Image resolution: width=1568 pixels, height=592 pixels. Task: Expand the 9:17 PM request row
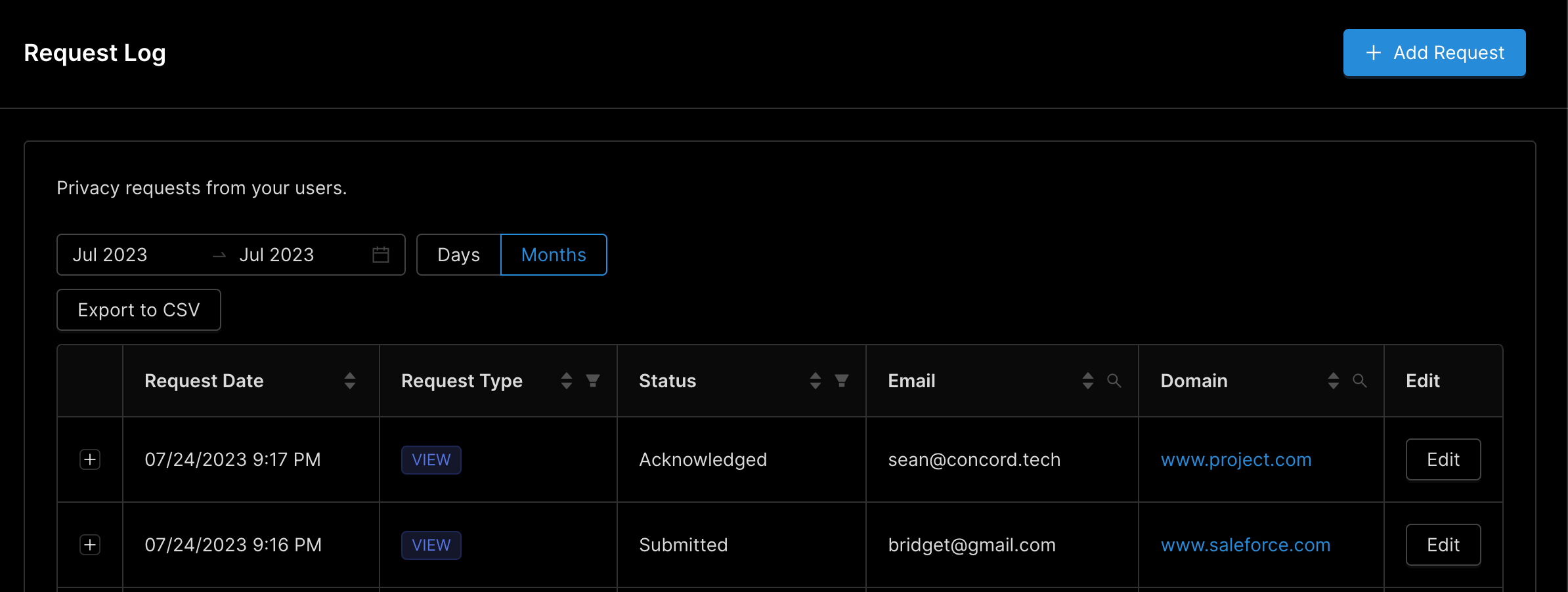tap(90, 459)
